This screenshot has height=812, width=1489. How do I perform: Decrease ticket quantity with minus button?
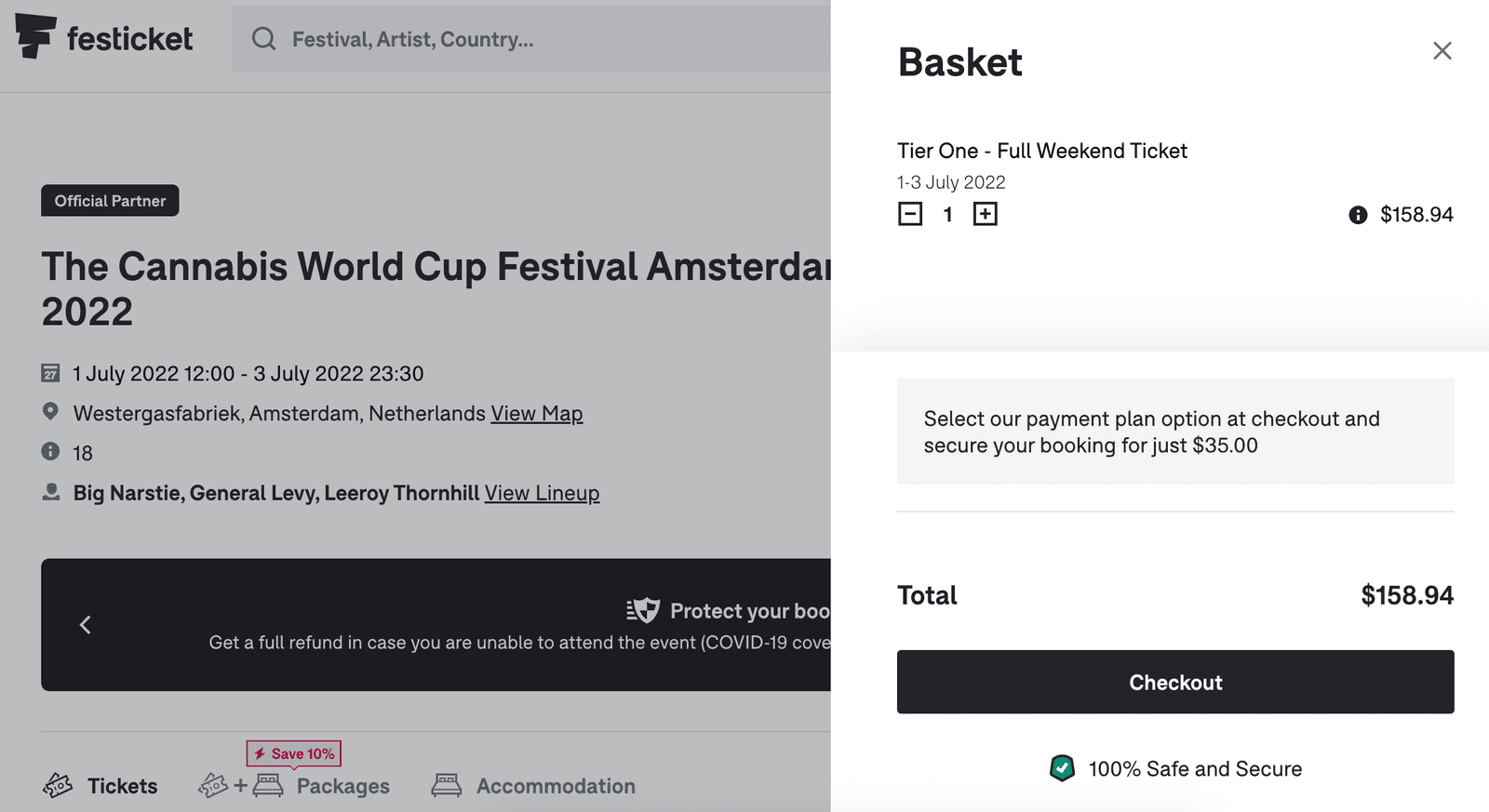tap(910, 214)
